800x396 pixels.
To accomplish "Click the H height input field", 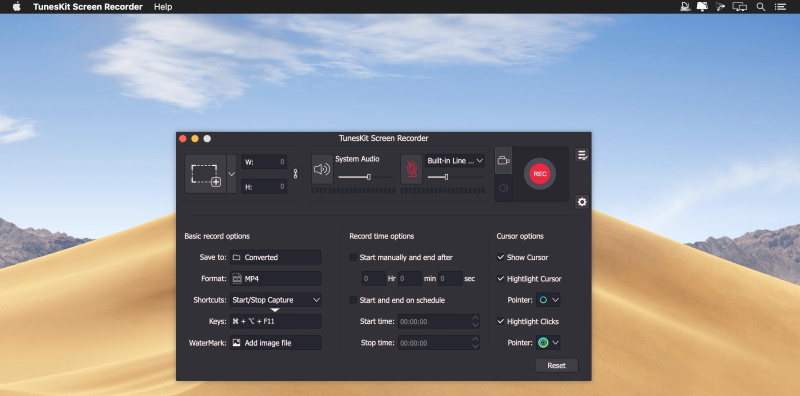I will (264, 187).
